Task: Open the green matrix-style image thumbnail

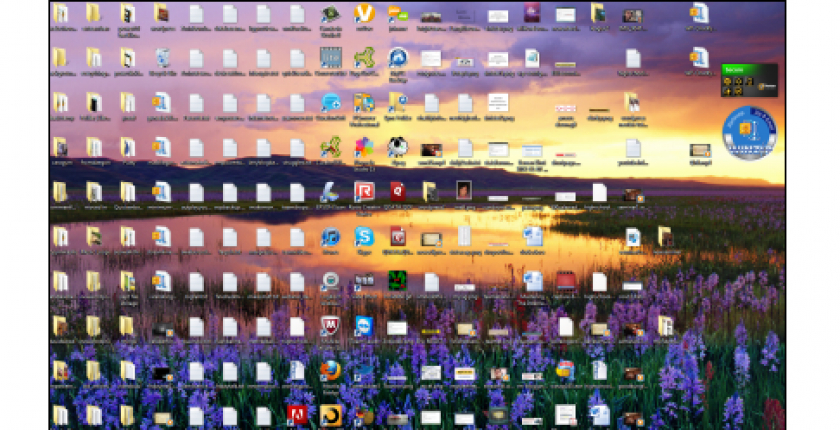Action: [x=398, y=279]
